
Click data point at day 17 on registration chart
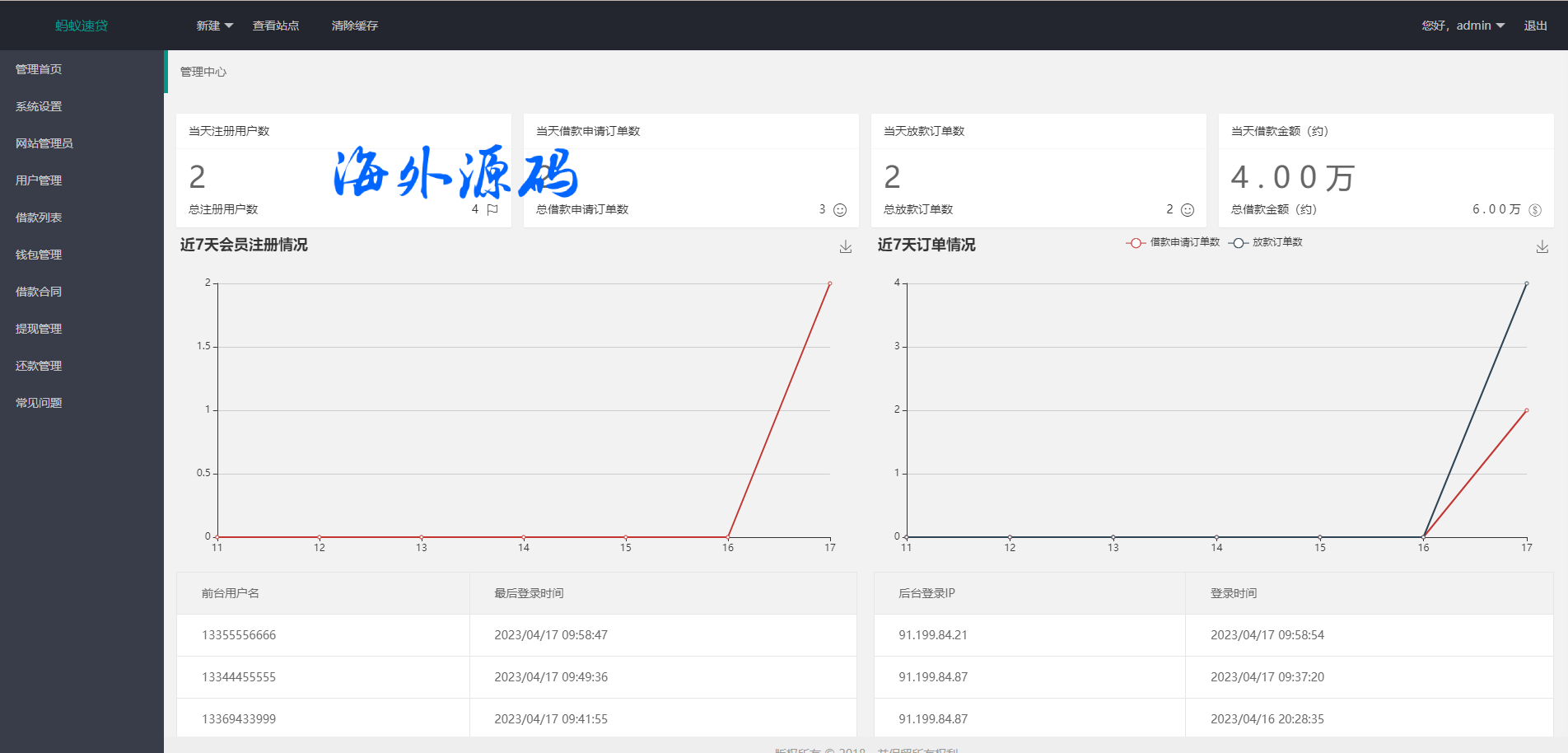pos(829,283)
